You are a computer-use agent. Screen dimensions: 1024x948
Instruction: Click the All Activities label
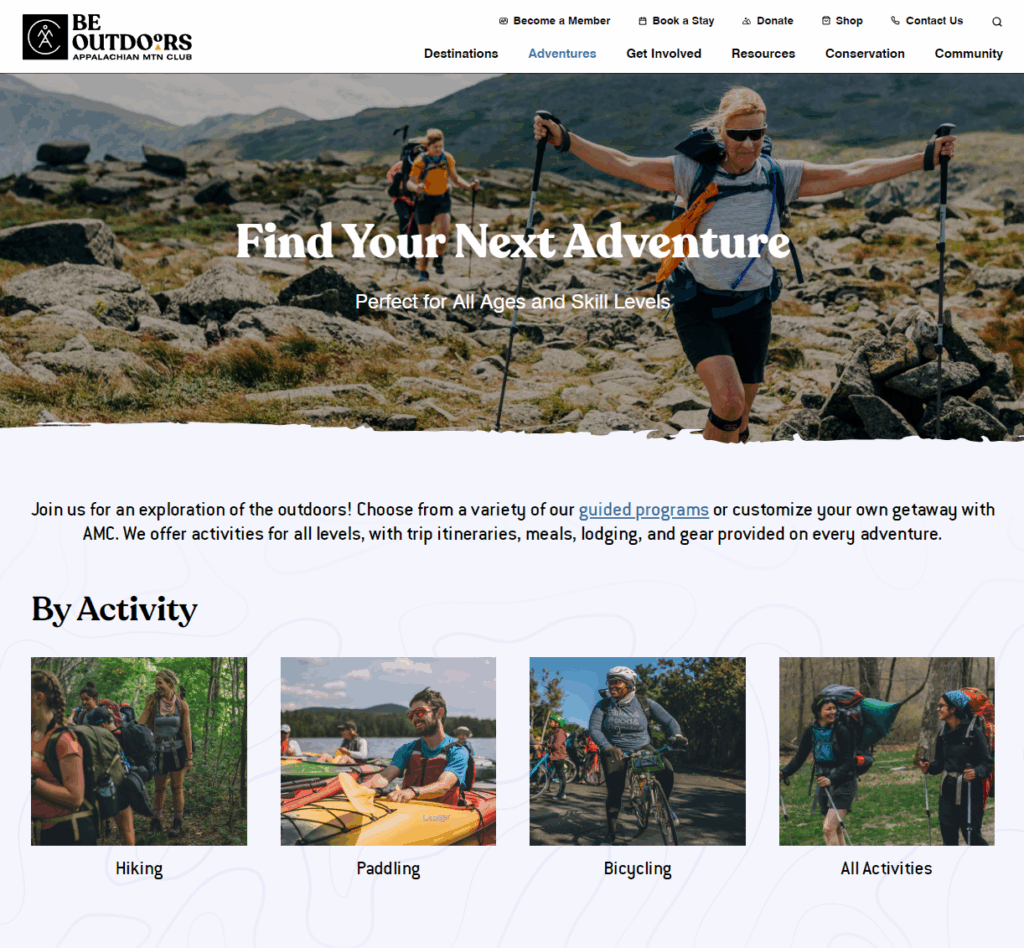pos(886,868)
